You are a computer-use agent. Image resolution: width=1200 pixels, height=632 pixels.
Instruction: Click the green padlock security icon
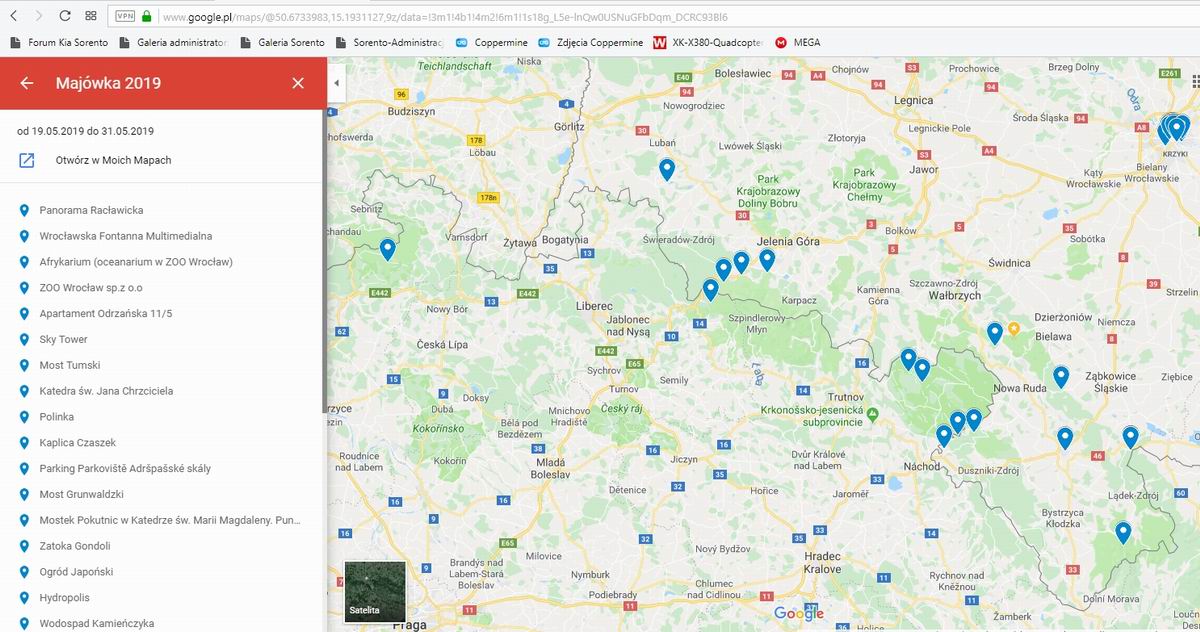[147, 16]
